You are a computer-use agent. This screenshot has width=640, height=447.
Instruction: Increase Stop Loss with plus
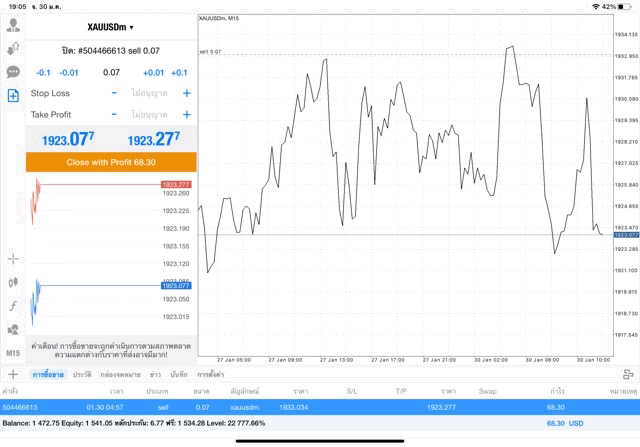187,93
